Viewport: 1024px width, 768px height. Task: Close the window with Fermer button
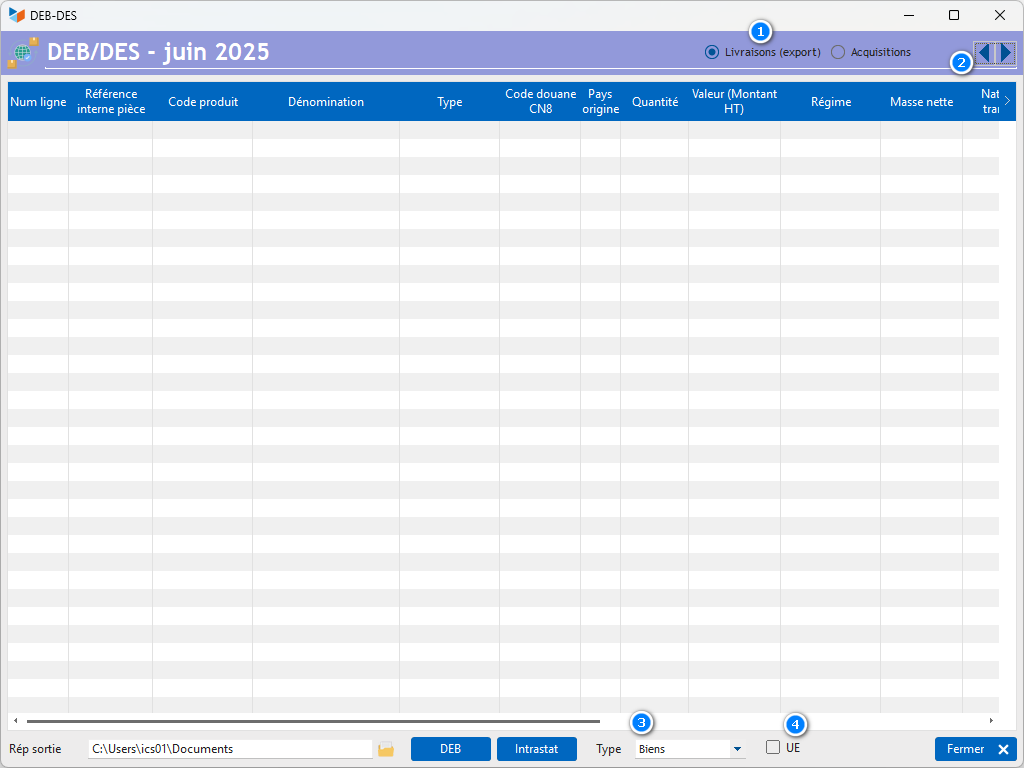(x=975, y=749)
